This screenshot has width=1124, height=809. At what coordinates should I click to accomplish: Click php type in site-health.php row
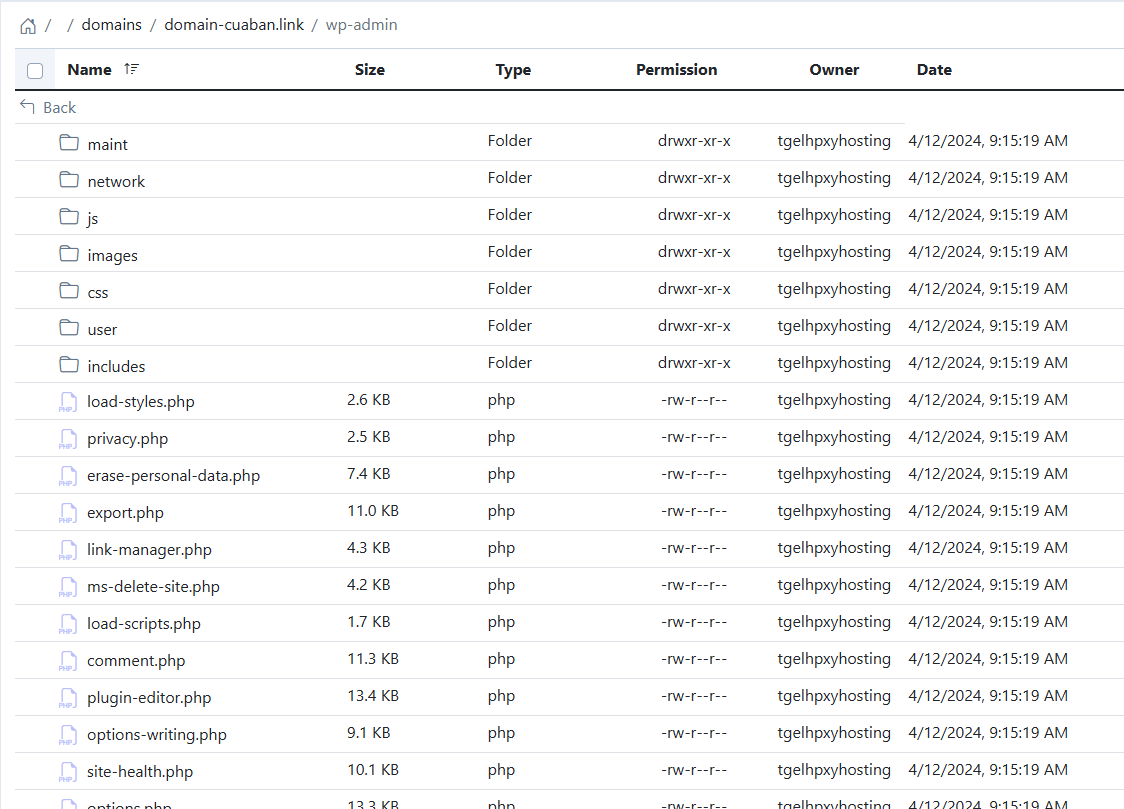coord(501,771)
